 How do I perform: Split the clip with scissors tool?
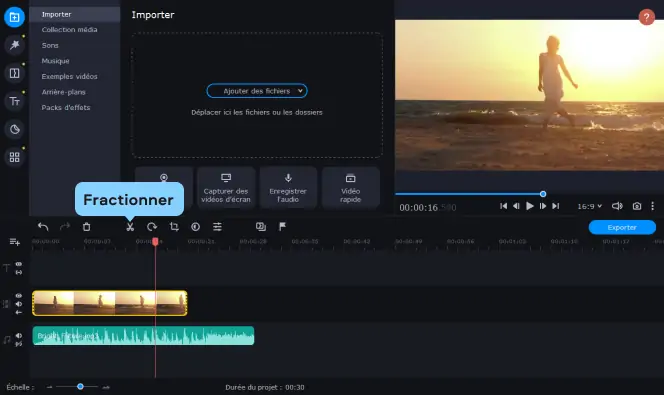[130, 227]
